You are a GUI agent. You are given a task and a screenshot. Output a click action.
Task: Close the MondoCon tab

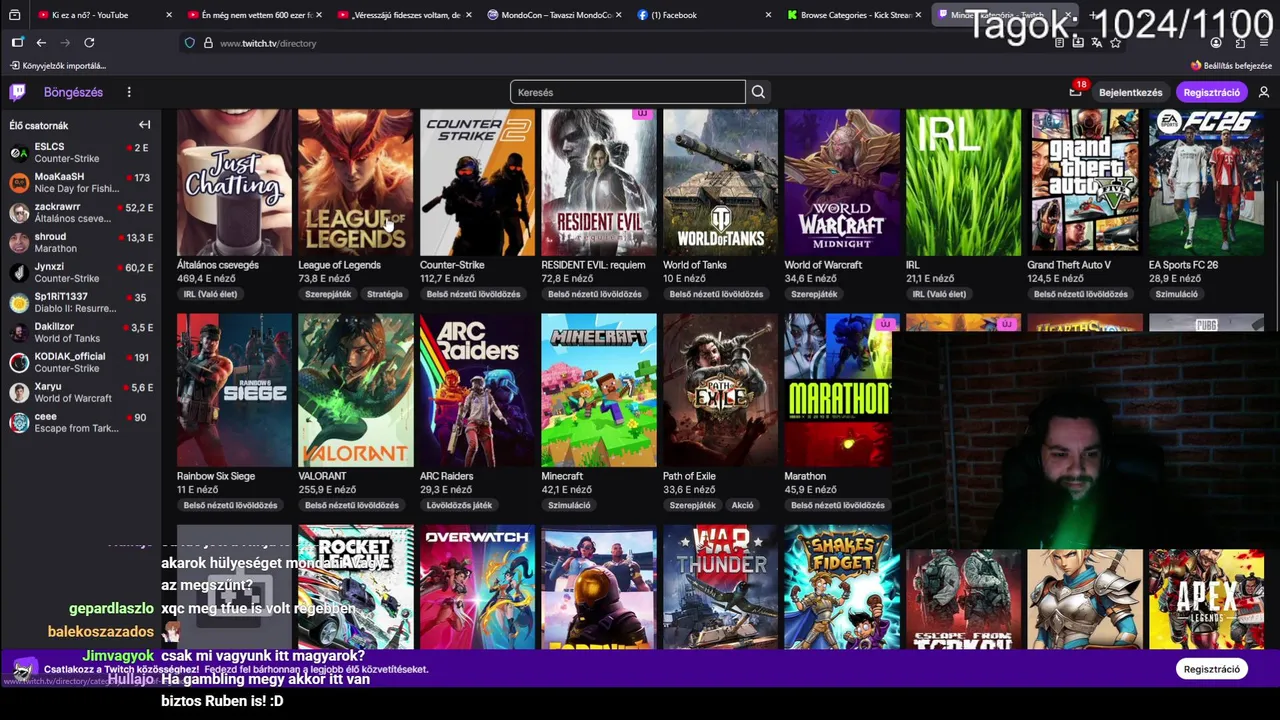point(618,15)
